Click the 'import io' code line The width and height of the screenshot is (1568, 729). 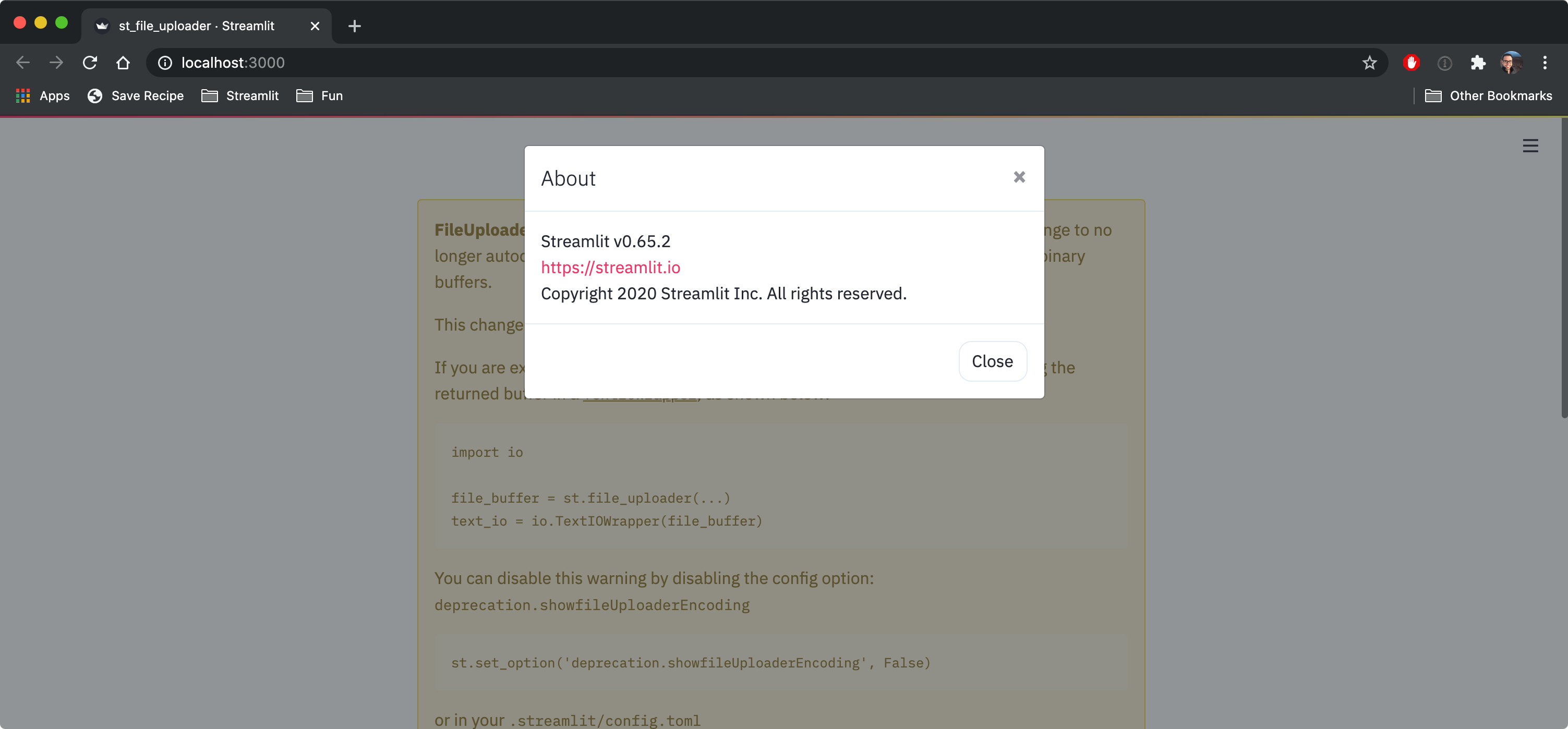487,452
